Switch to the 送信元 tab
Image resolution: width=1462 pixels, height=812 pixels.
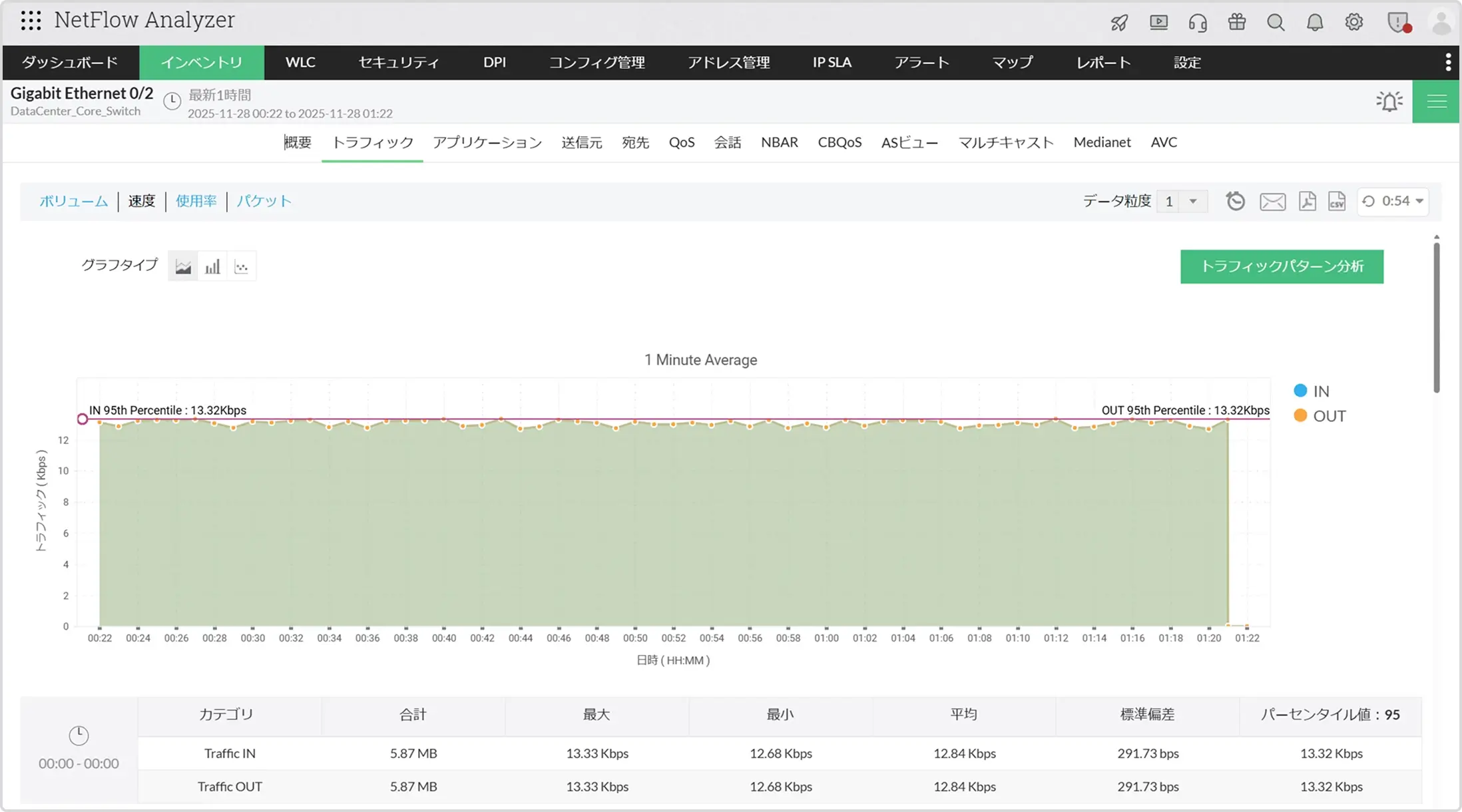582,142
